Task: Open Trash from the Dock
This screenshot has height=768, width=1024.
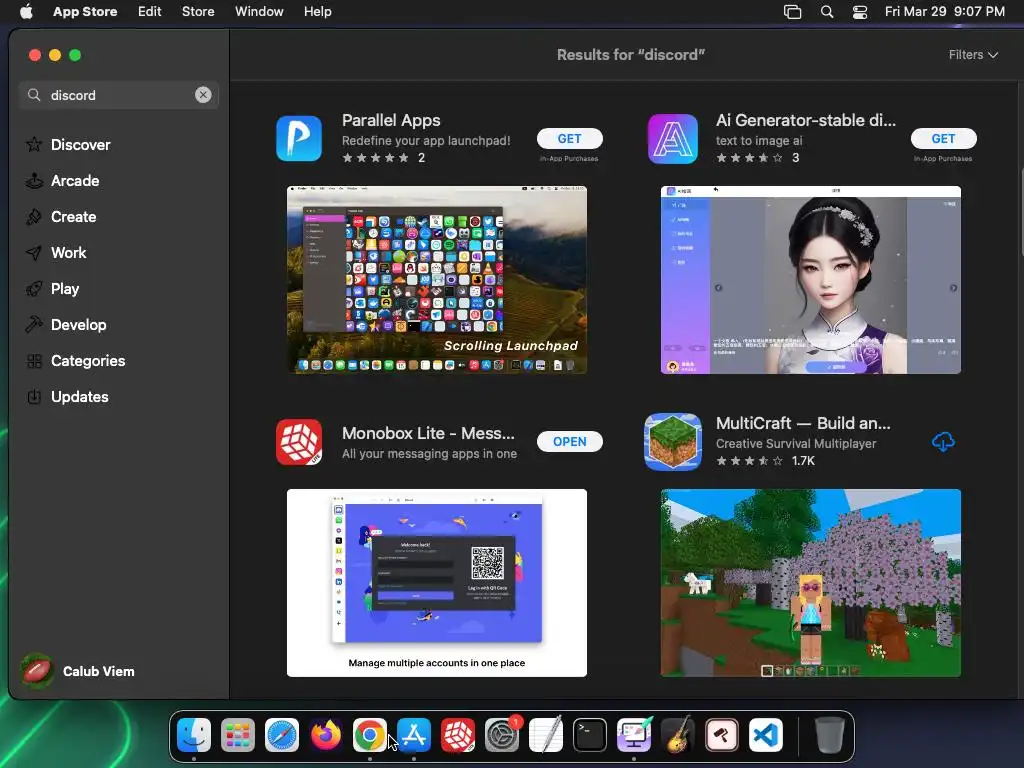Action: tap(829, 735)
